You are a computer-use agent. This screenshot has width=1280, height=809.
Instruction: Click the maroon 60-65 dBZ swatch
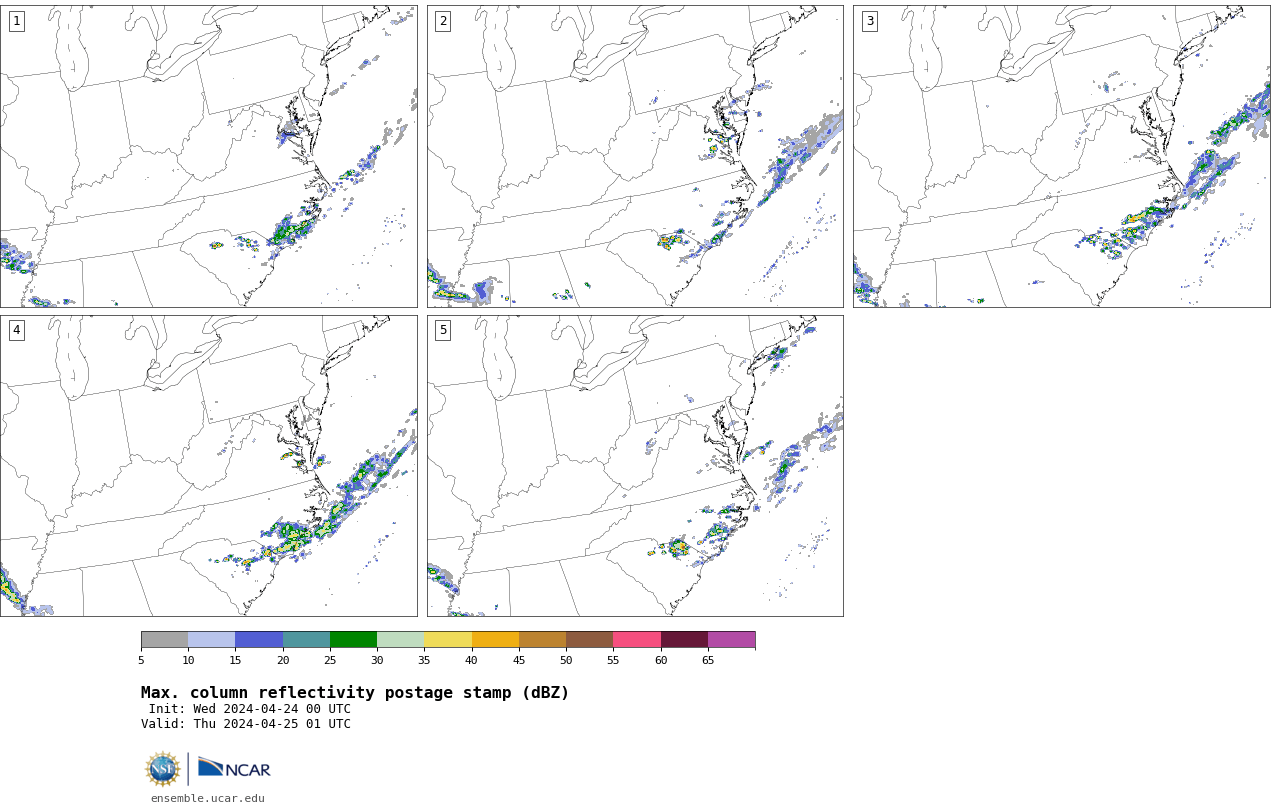pos(684,640)
